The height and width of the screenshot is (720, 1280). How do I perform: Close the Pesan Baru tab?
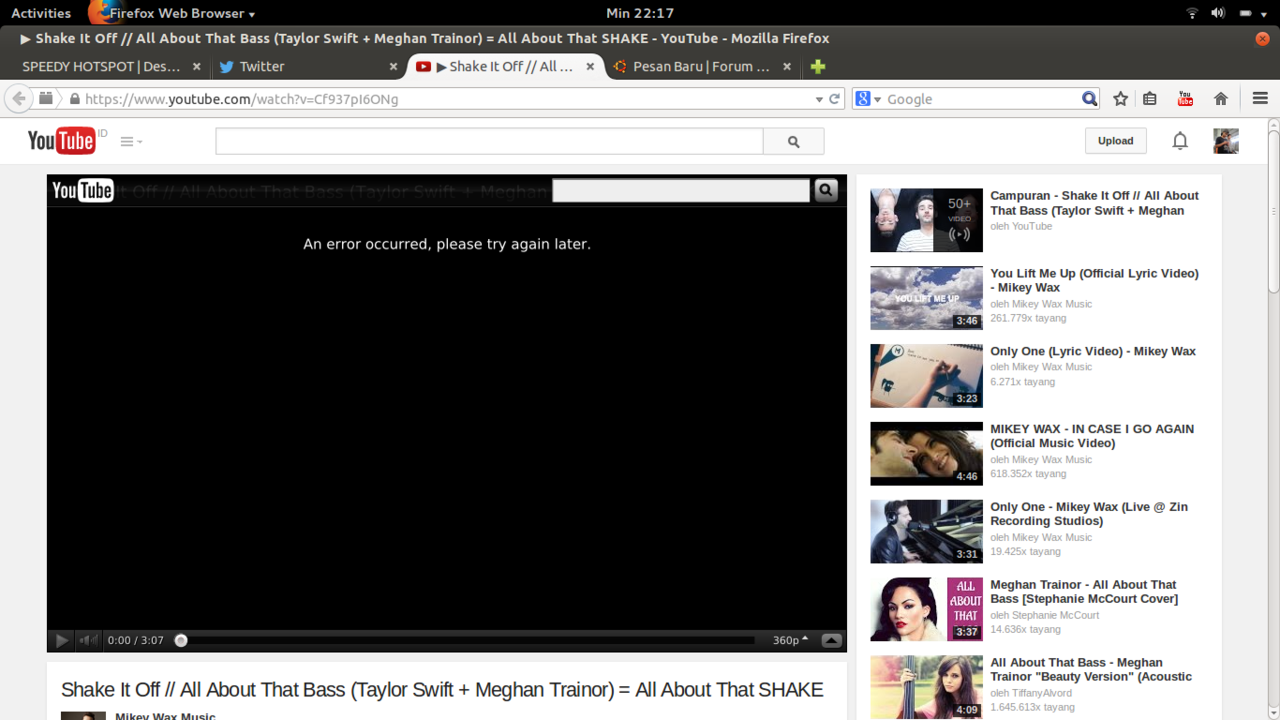[x=787, y=67]
